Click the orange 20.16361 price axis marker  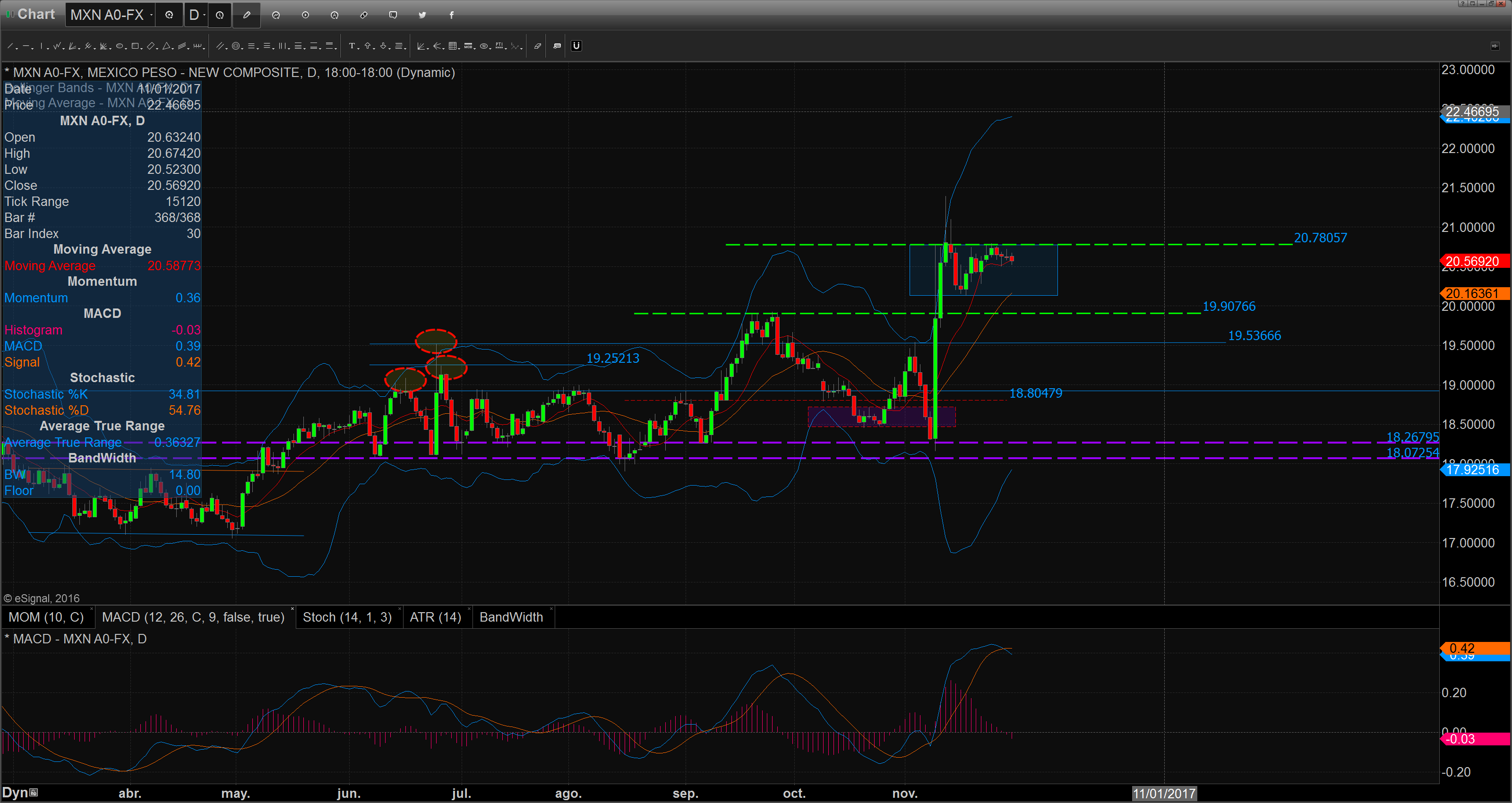(x=1475, y=293)
